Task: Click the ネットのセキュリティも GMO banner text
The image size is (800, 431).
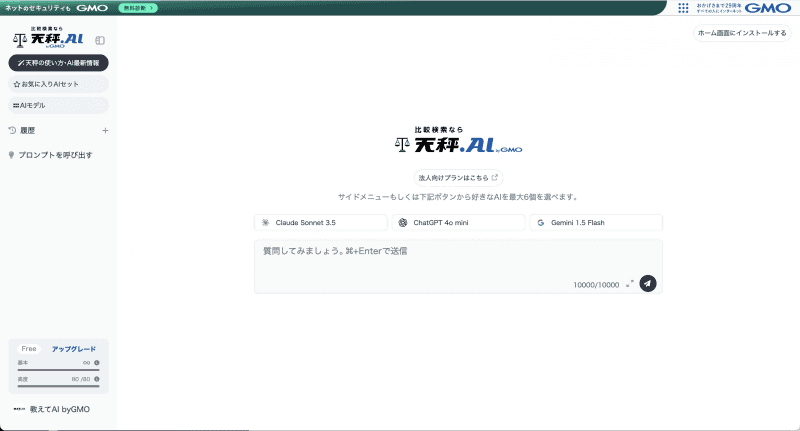Action: (56, 8)
